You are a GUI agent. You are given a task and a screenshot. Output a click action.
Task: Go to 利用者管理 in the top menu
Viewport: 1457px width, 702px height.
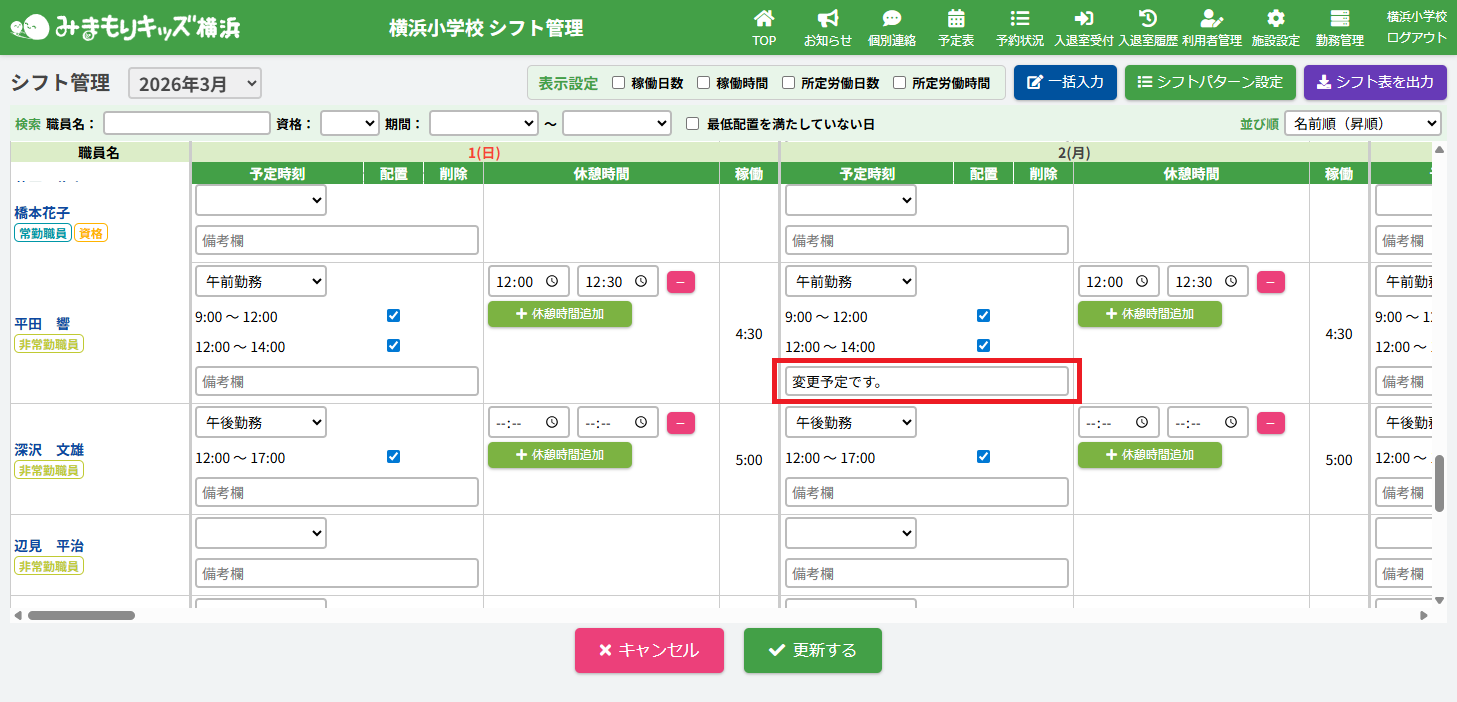pyautogui.click(x=1211, y=27)
